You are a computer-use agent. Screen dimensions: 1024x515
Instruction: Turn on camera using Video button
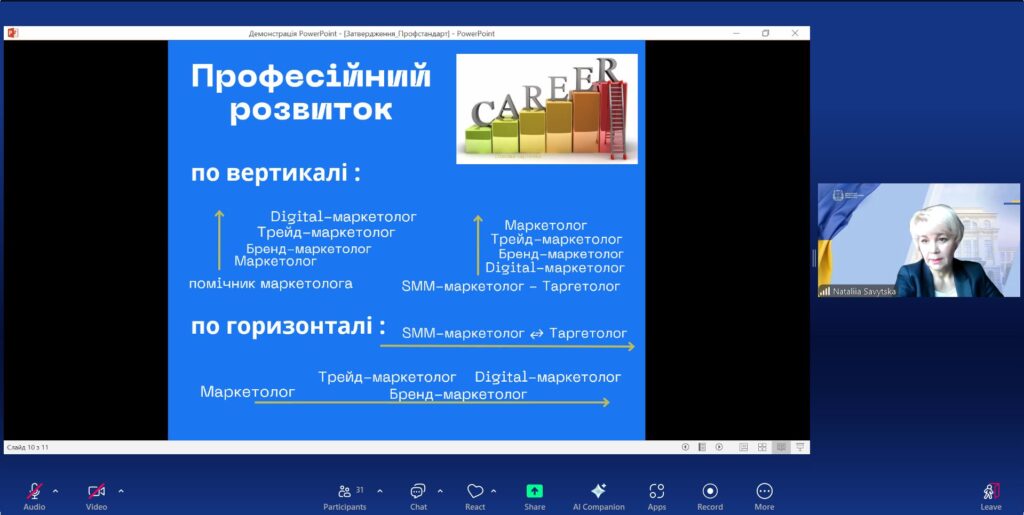coord(96,491)
